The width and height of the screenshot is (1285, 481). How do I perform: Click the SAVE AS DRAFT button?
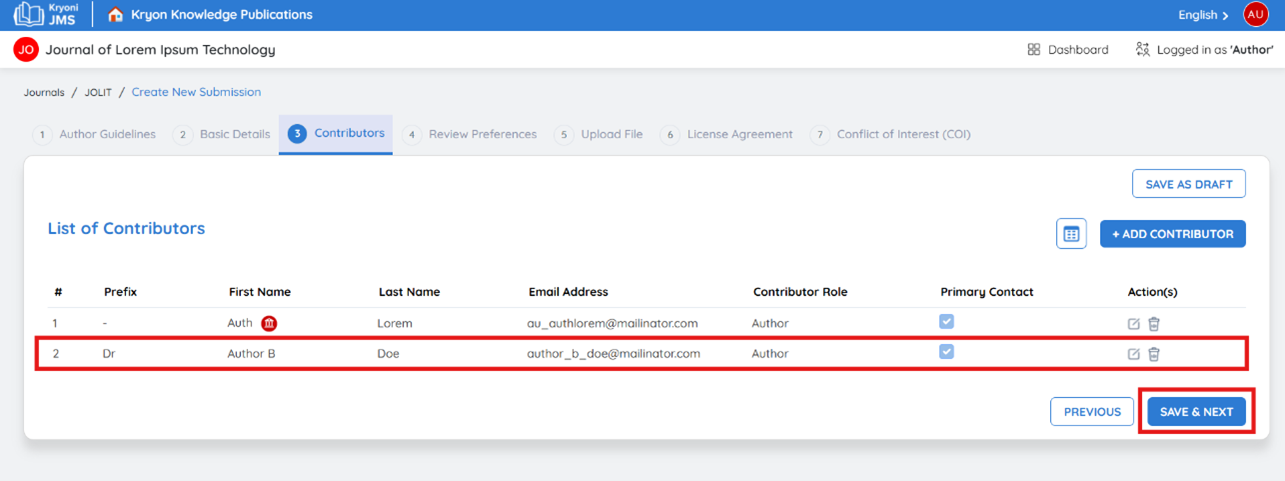click(1189, 184)
